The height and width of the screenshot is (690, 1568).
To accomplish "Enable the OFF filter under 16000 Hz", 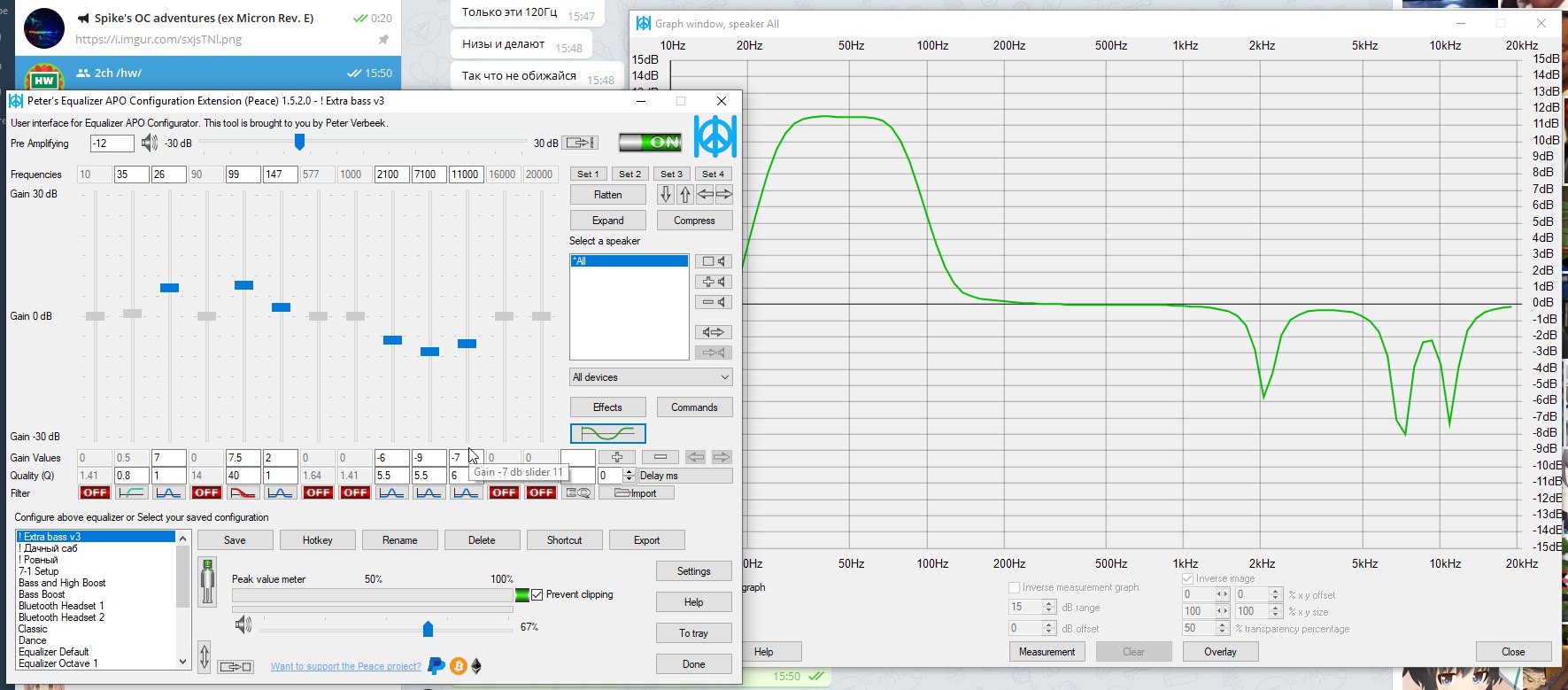I will point(504,492).
